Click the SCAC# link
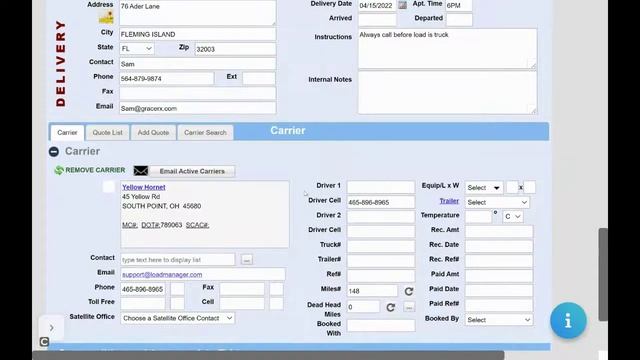This screenshot has width=640, height=360. coord(198,225)
